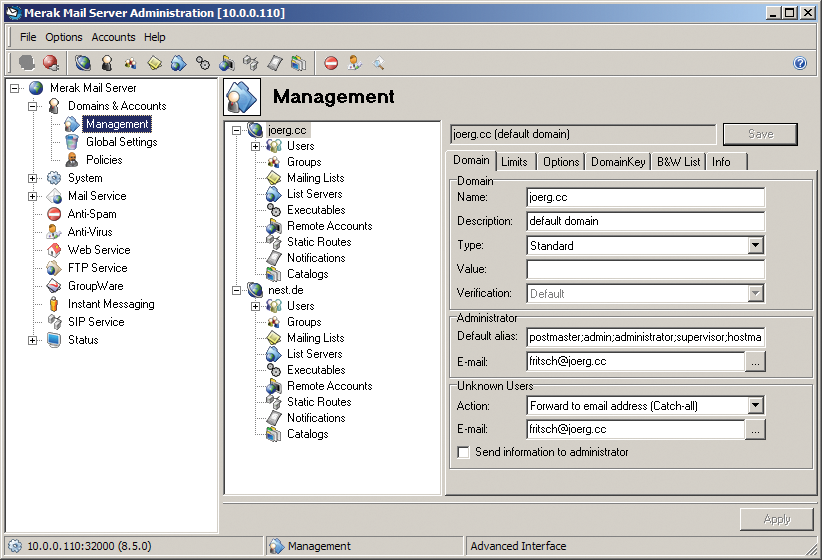Viewport: 822px width, 560px height.
Task: Click the remote accounts toolbar icon
Action: point(226,63)
